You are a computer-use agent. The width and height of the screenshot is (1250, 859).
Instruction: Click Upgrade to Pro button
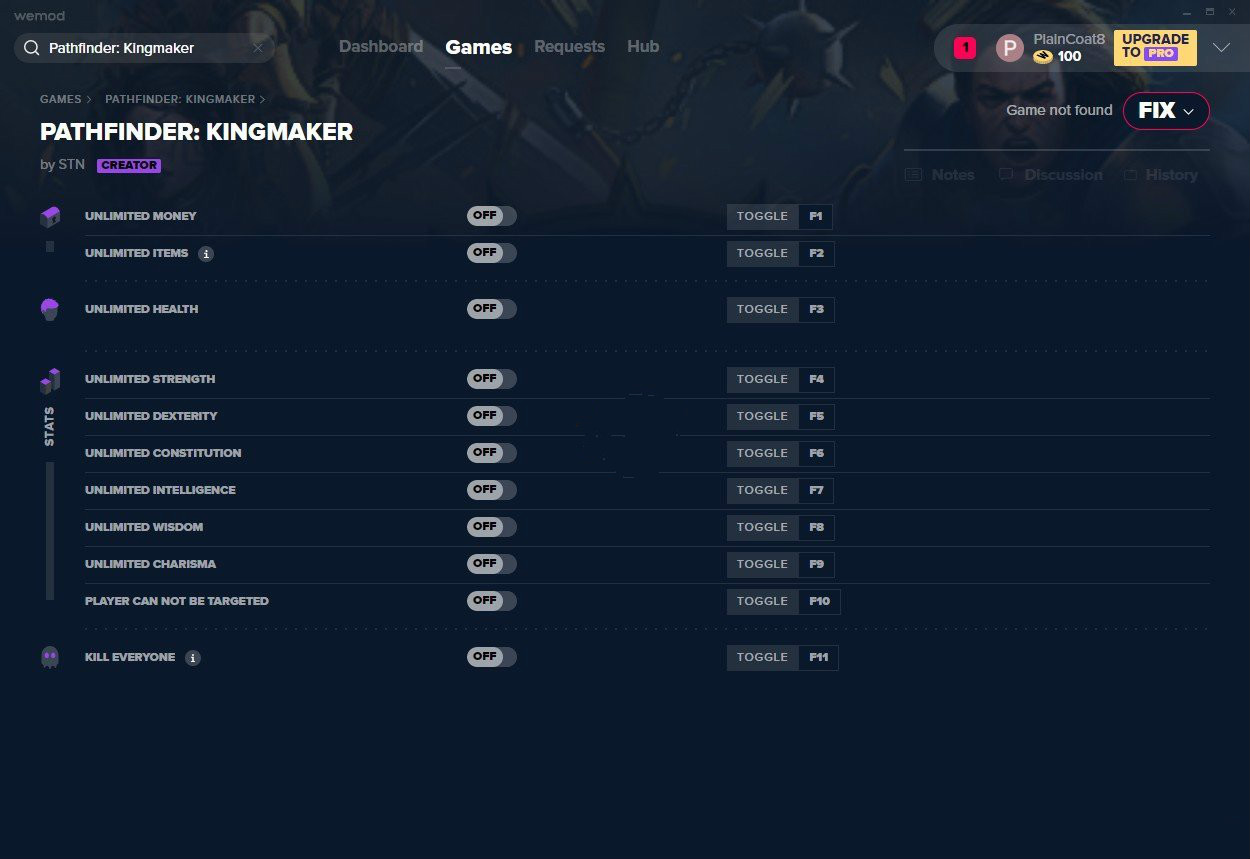pyautogui.click(x=1155, y=47)
